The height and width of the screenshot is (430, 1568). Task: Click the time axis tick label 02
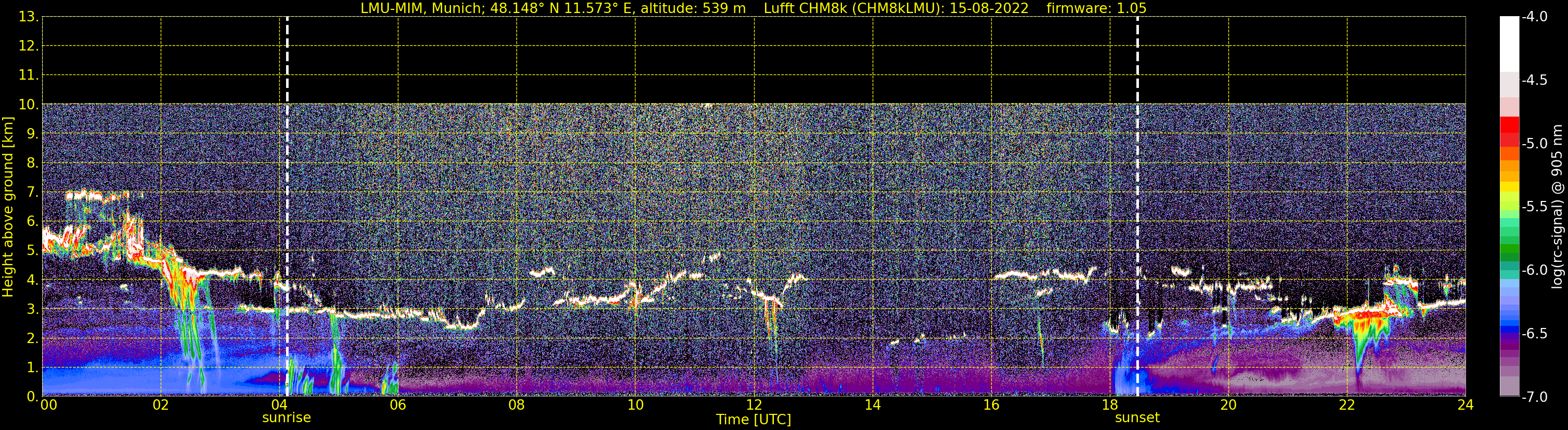161,405
